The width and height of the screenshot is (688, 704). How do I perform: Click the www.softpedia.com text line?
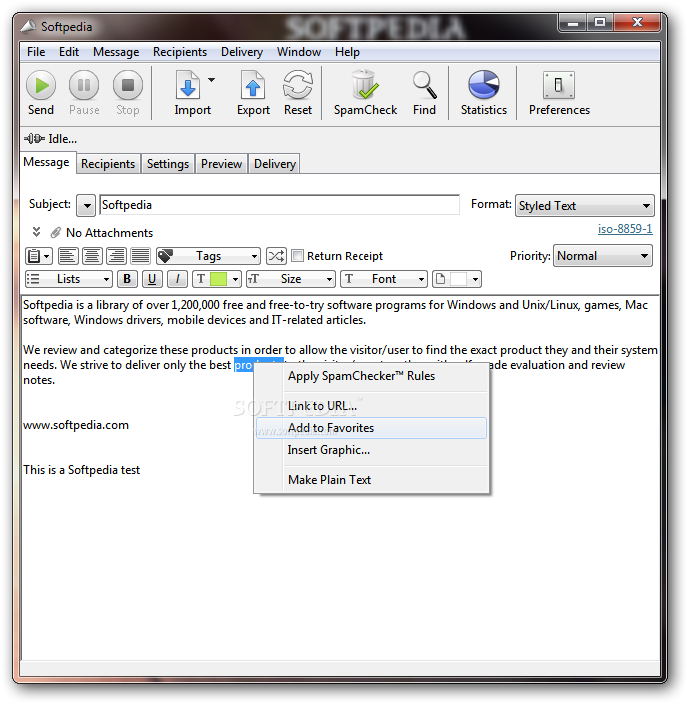[76, 425]
